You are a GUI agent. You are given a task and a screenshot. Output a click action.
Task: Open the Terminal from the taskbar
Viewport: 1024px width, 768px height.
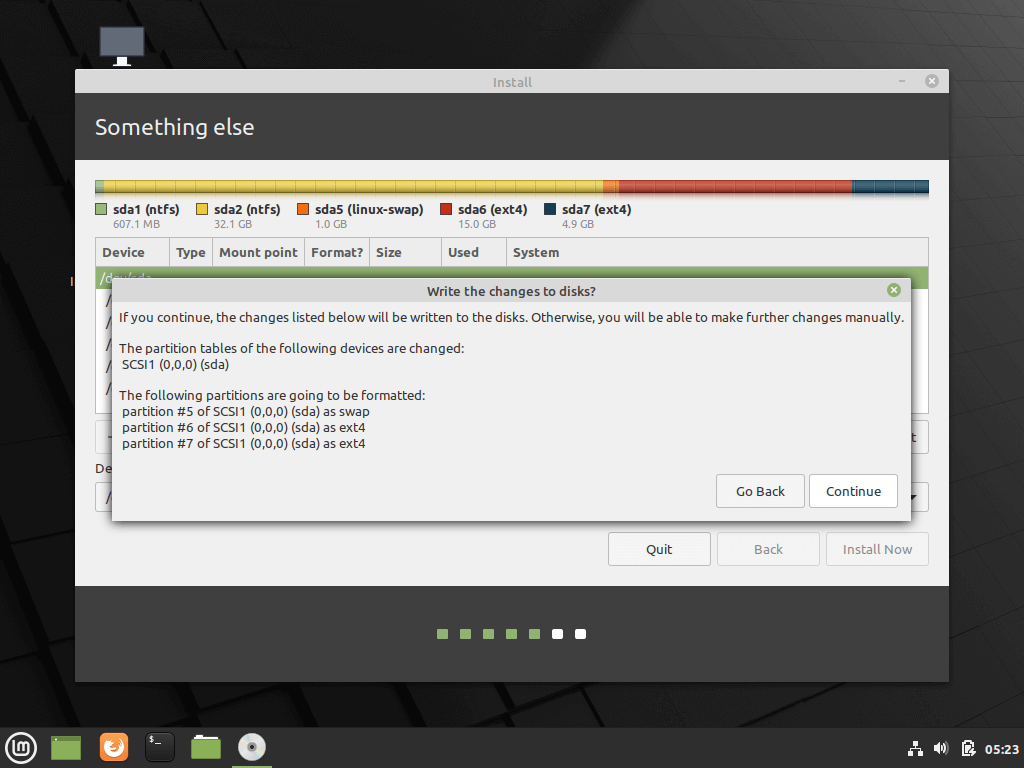pos(160,747)
